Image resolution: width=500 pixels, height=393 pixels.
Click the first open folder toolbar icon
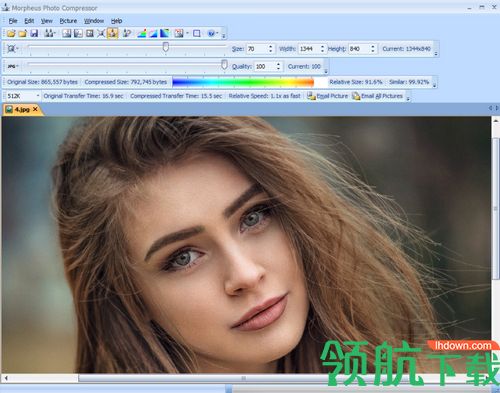(11, 33)
